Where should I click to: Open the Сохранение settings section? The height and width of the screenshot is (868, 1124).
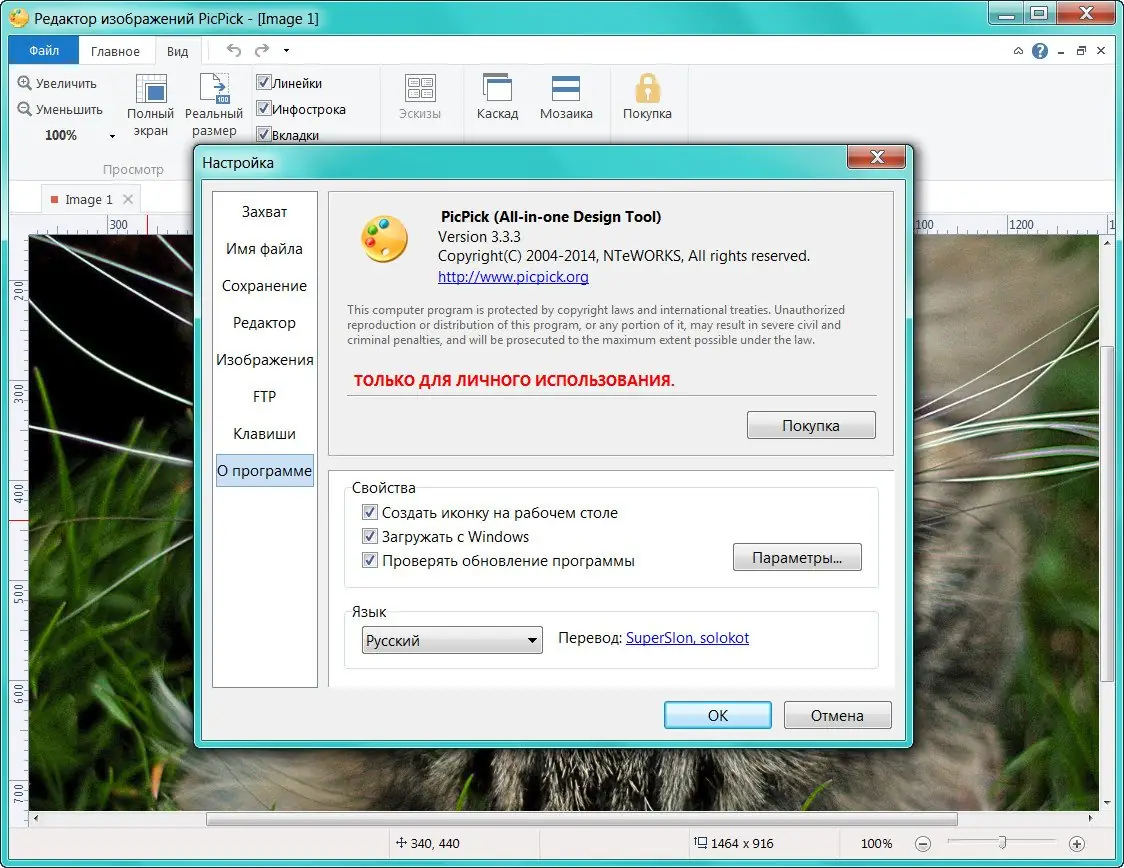[x=265, y=286]
